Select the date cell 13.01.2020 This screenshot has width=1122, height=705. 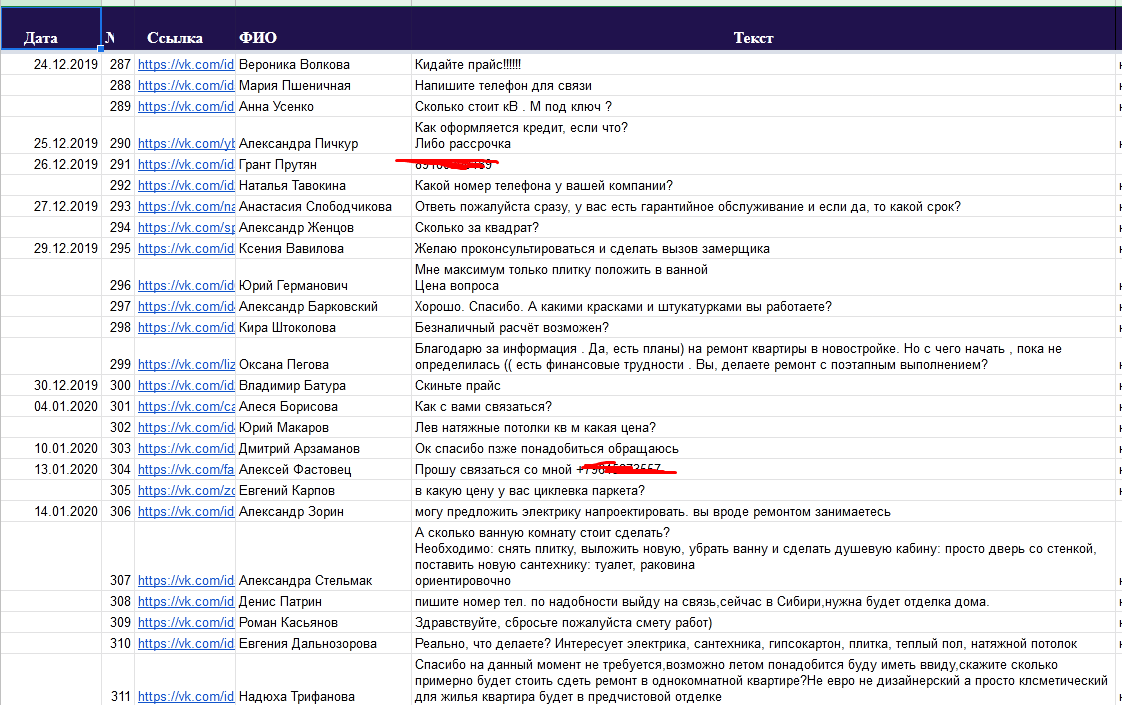(x=51, y=470)
